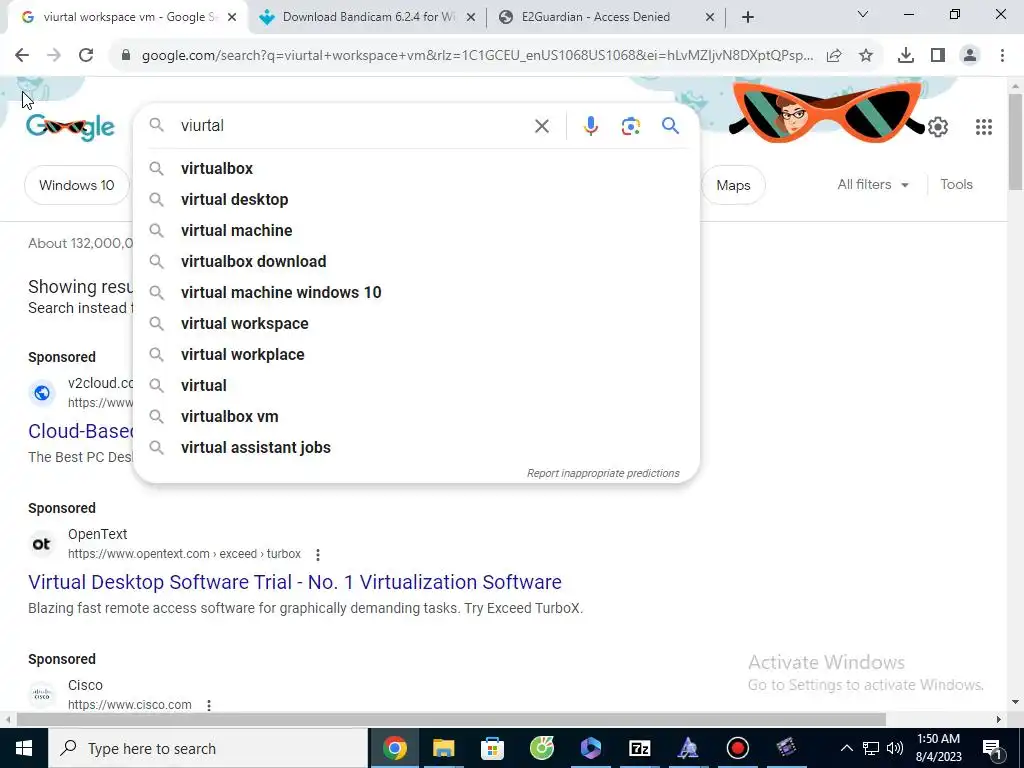Click the Bandicam record icon in taskbar
Image resolution: width=1024 pixels, height=768 pixels.
[737, 748]
